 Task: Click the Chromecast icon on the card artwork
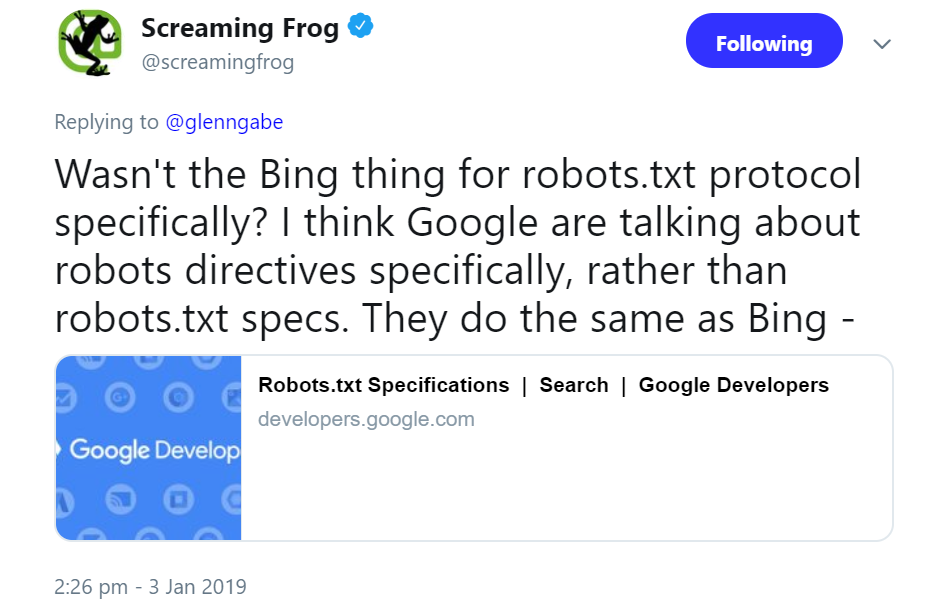pos(119,499)
